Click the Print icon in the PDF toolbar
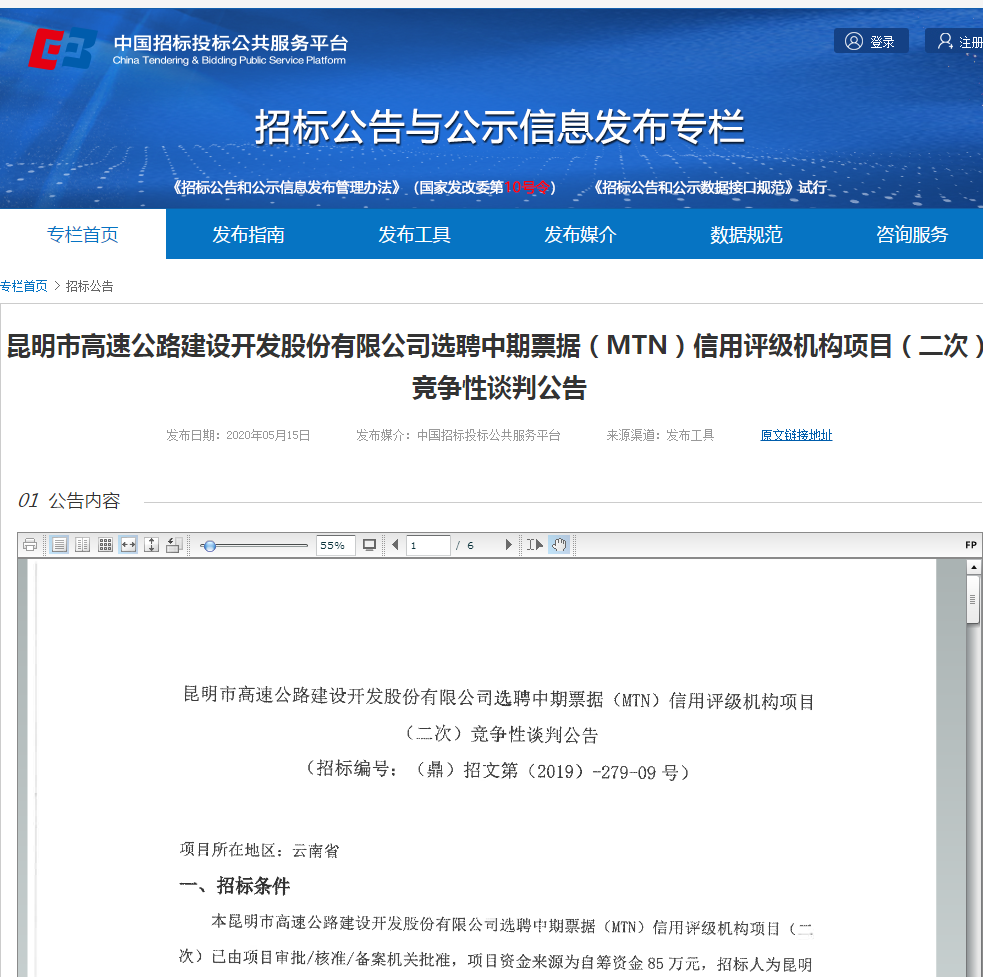Screen dimensions: 983x977 [29, 544]
